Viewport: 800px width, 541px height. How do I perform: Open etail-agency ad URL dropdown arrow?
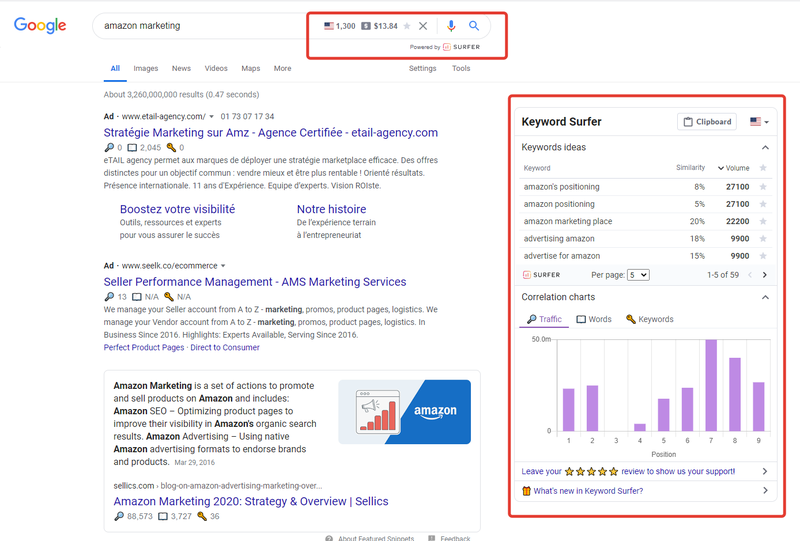pyautogui.click(x=211, y=116)
